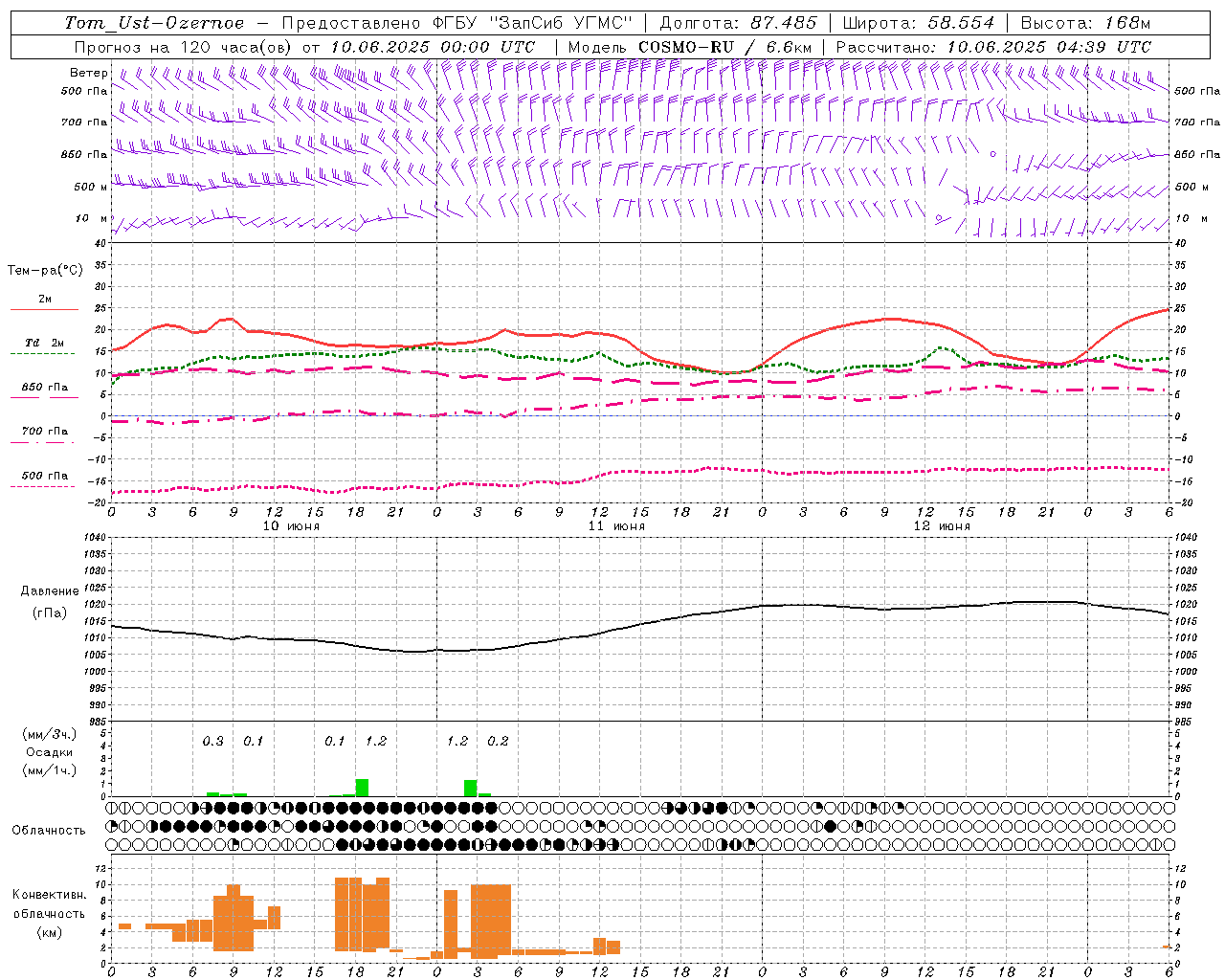Click the 'Давление' pressure panel label
Viewport: 1225px width, 980px height.
pyautogui.click(x=50, y=591)
